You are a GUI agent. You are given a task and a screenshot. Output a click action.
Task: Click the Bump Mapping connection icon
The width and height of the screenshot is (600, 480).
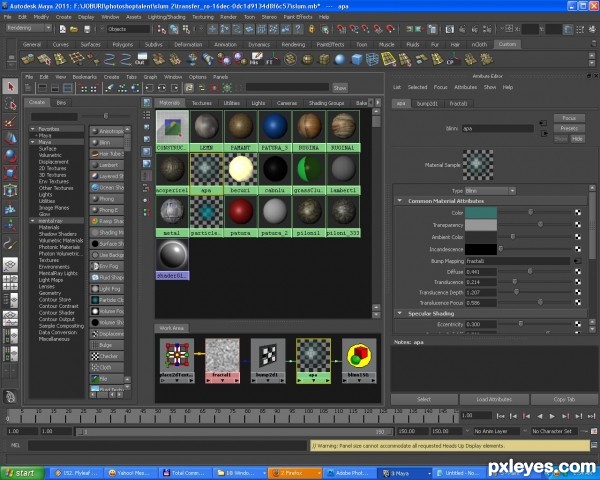pos(577,261)
